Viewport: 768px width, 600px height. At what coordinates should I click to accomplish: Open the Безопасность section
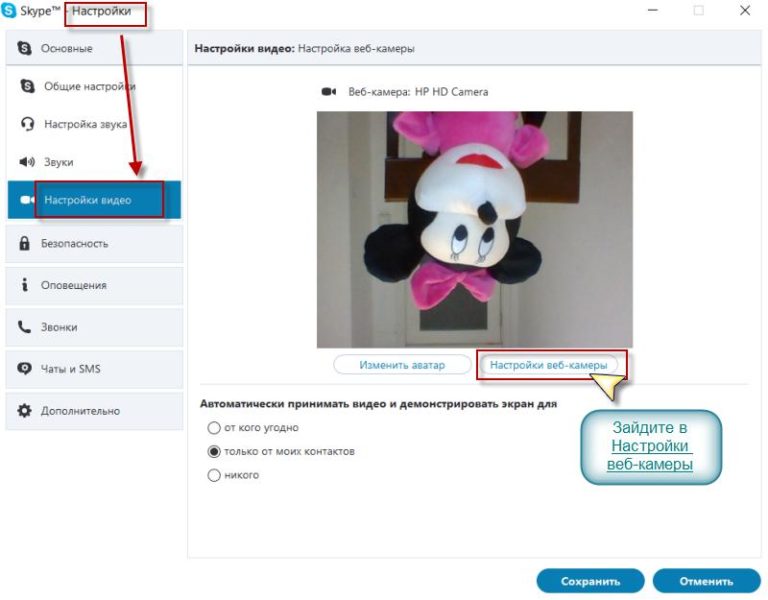click(x=94, y=243)
